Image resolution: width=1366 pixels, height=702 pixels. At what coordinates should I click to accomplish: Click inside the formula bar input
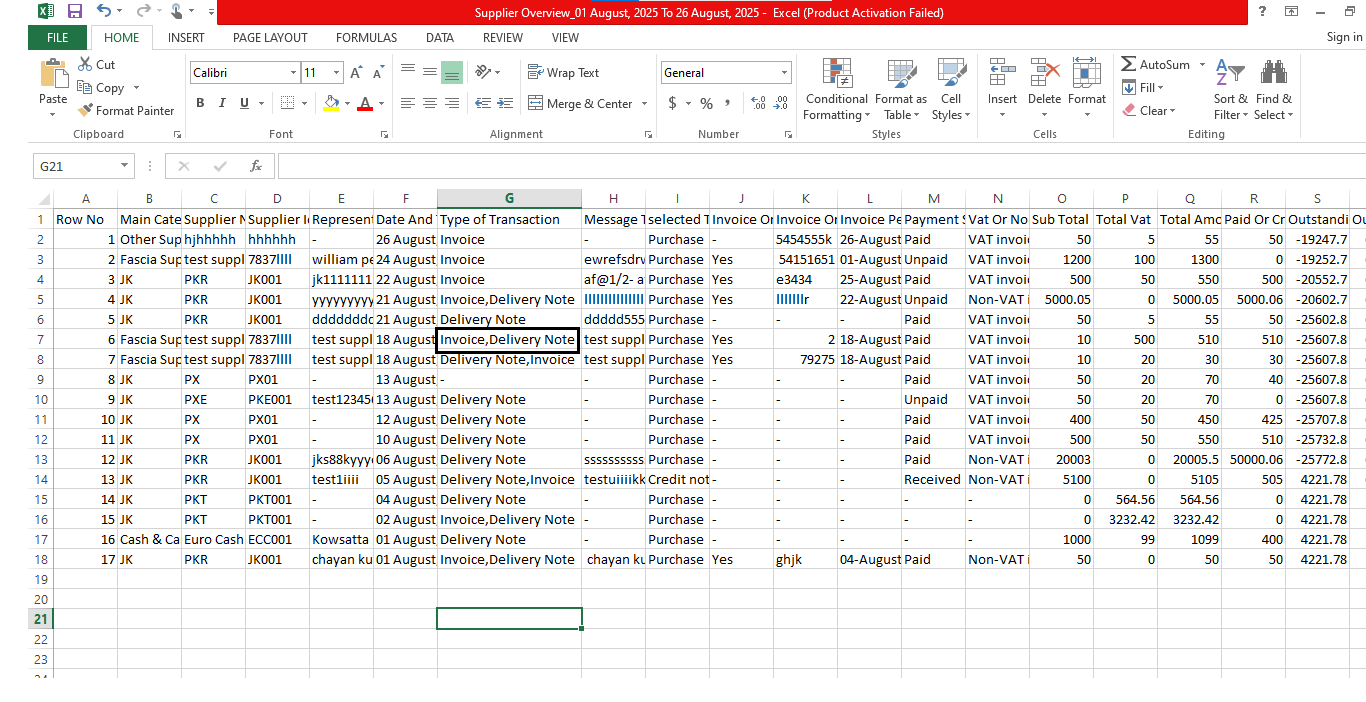tap(820, 166)
